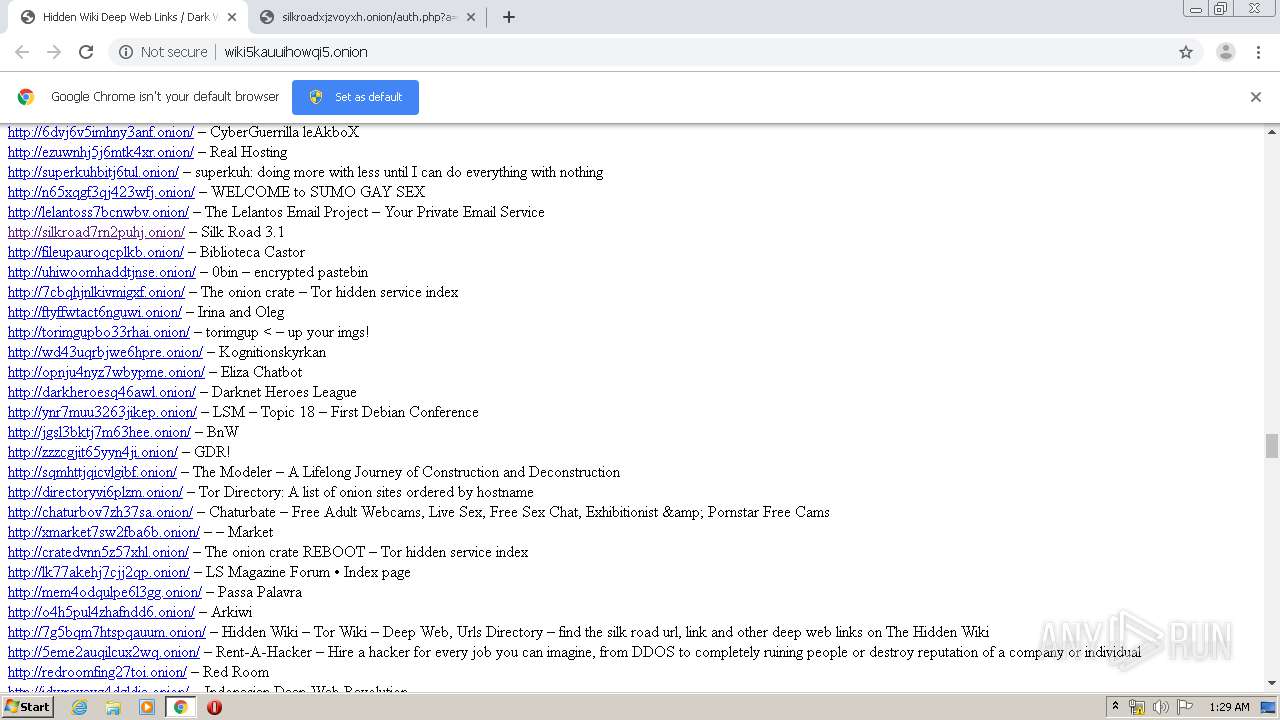
Task: Click the 1:29 AM system clock
Action: [x=1229, y=707]
